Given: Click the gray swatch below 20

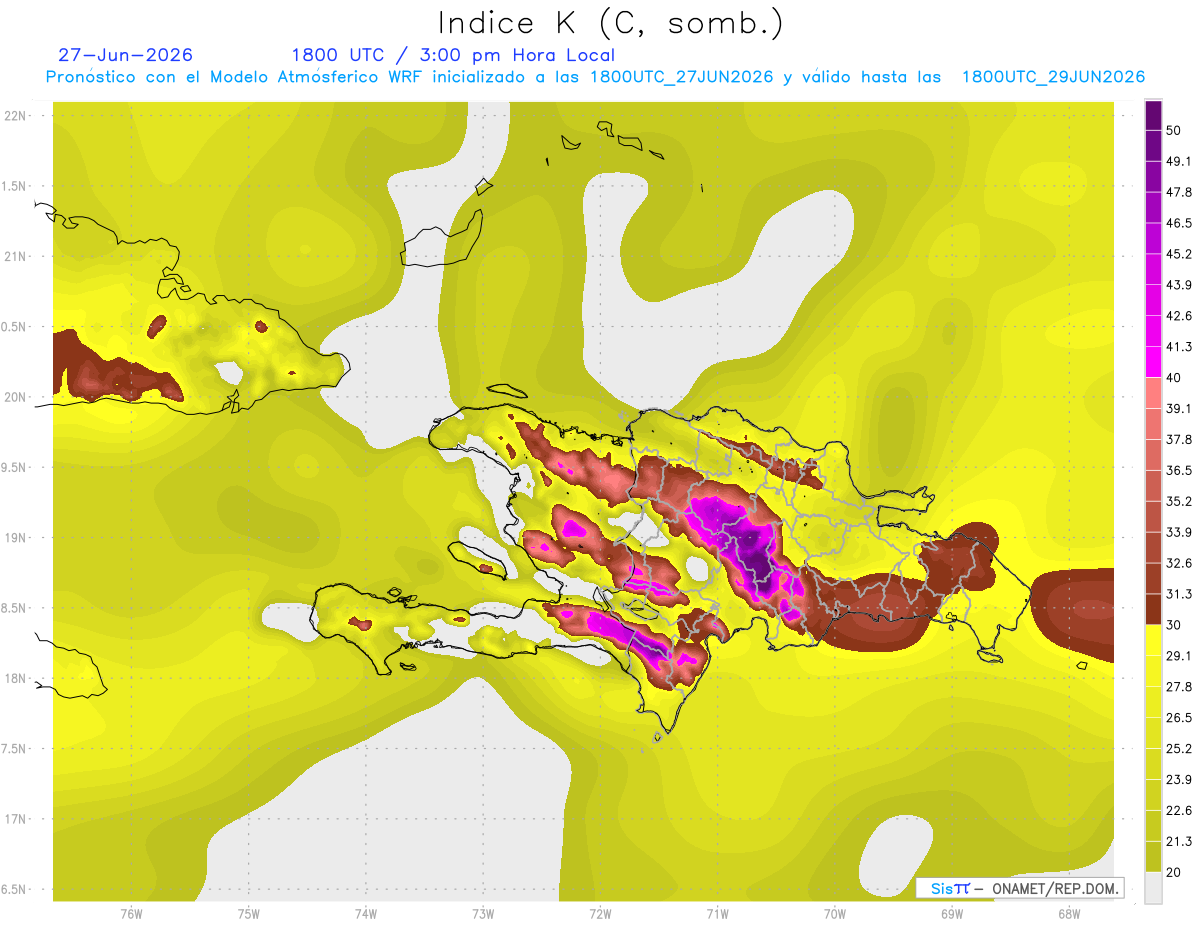Looking at the screenshot, I should point(1153,888).
